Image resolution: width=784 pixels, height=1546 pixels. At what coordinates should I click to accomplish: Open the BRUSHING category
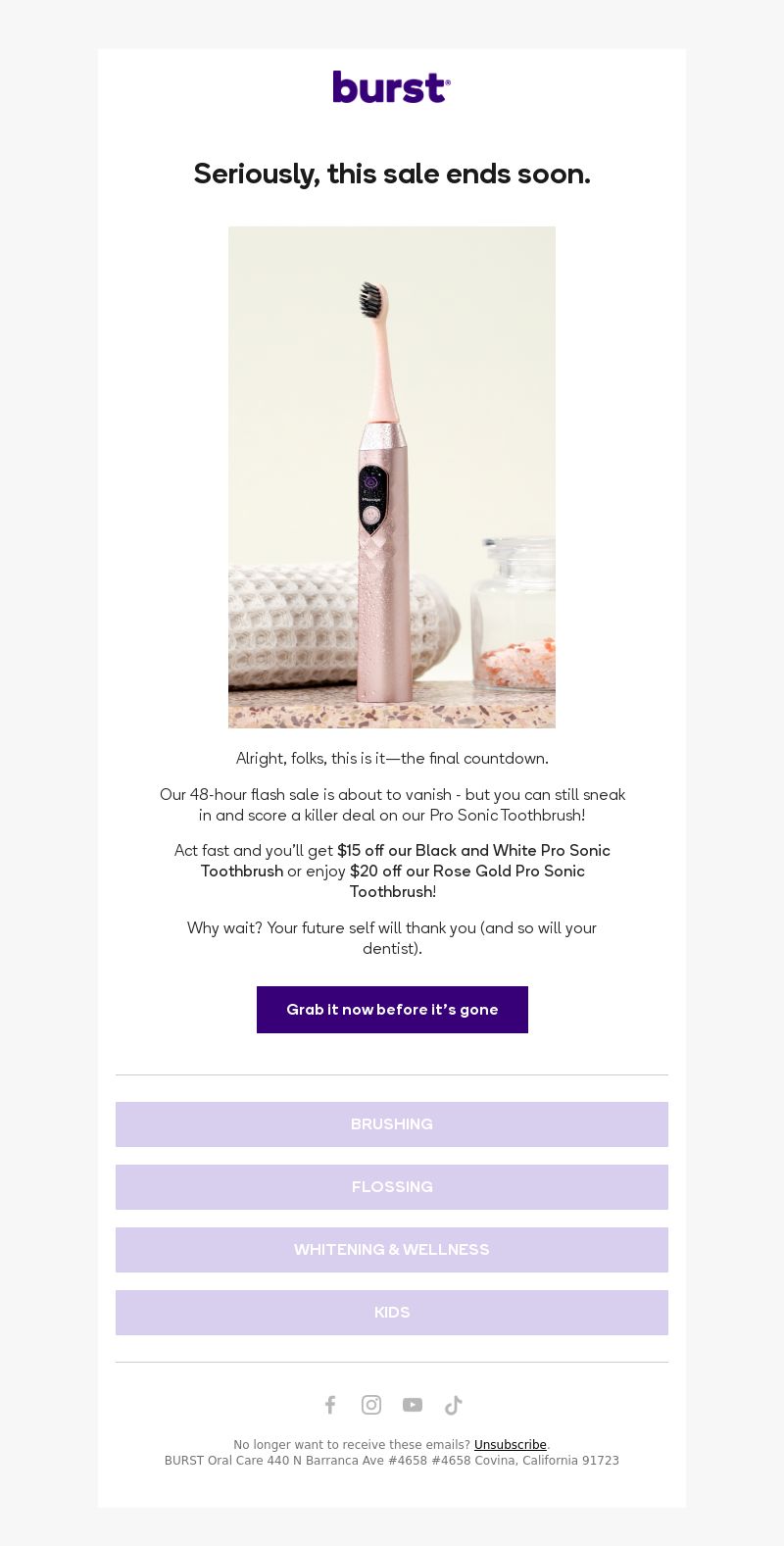click(392, 1124)
